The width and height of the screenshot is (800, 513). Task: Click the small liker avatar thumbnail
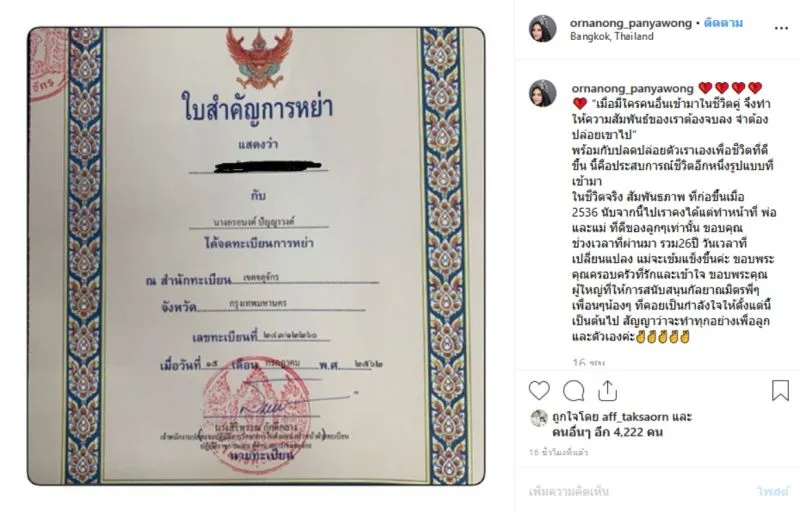[x=539, y=418]
